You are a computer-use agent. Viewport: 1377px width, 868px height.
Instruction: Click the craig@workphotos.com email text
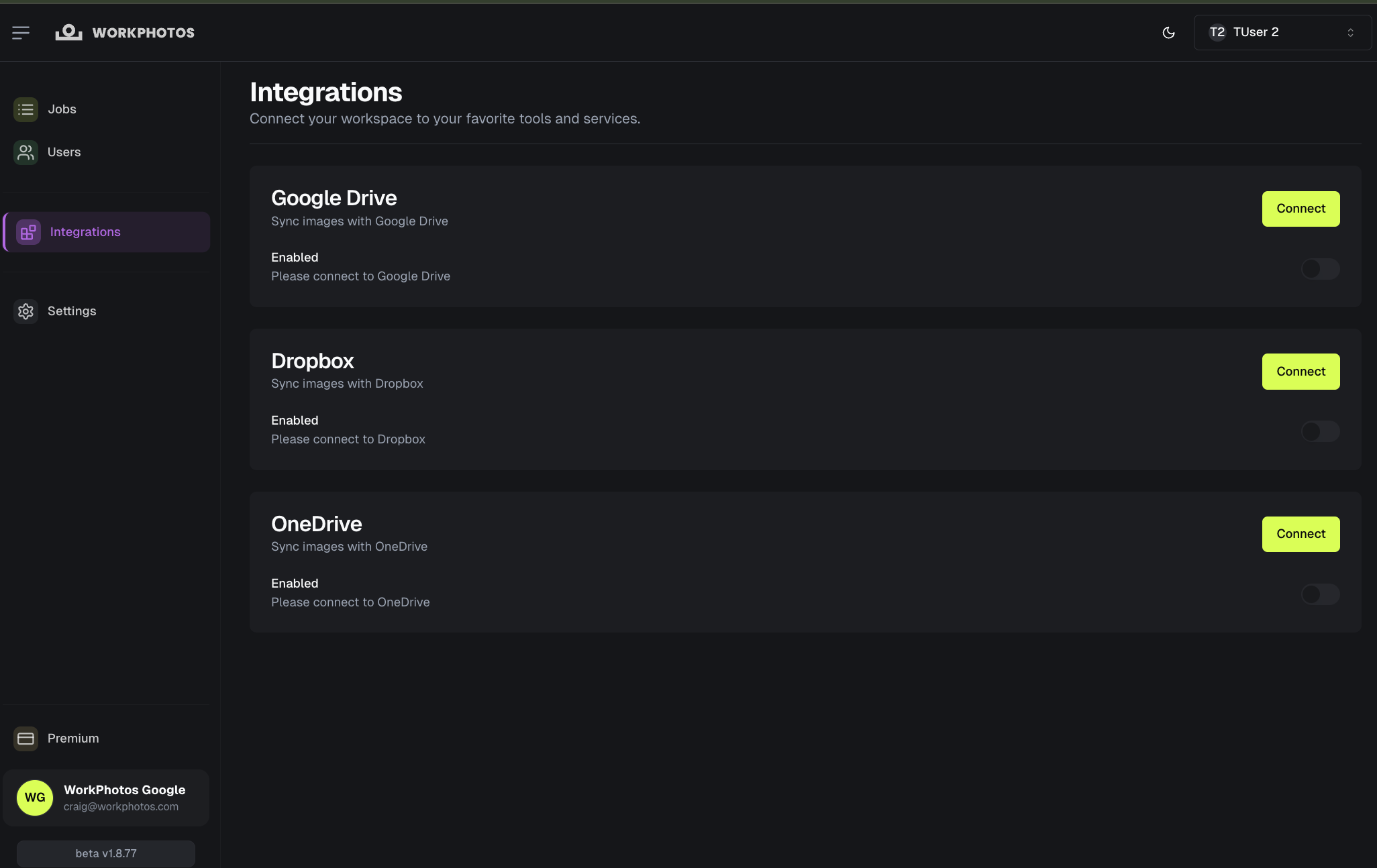tap(121, 807)
